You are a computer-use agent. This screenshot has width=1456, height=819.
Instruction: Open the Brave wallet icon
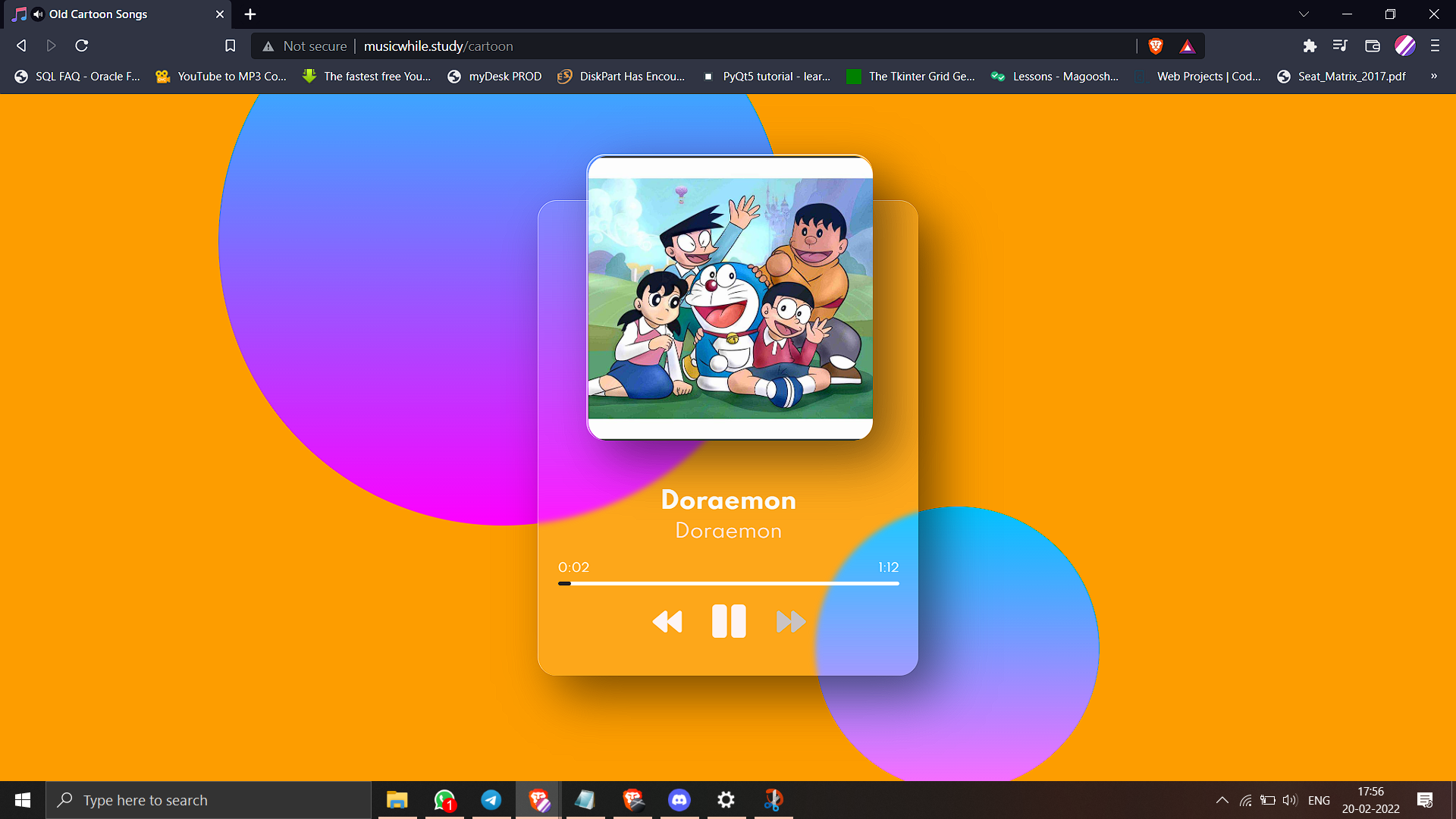point(1372,46)
